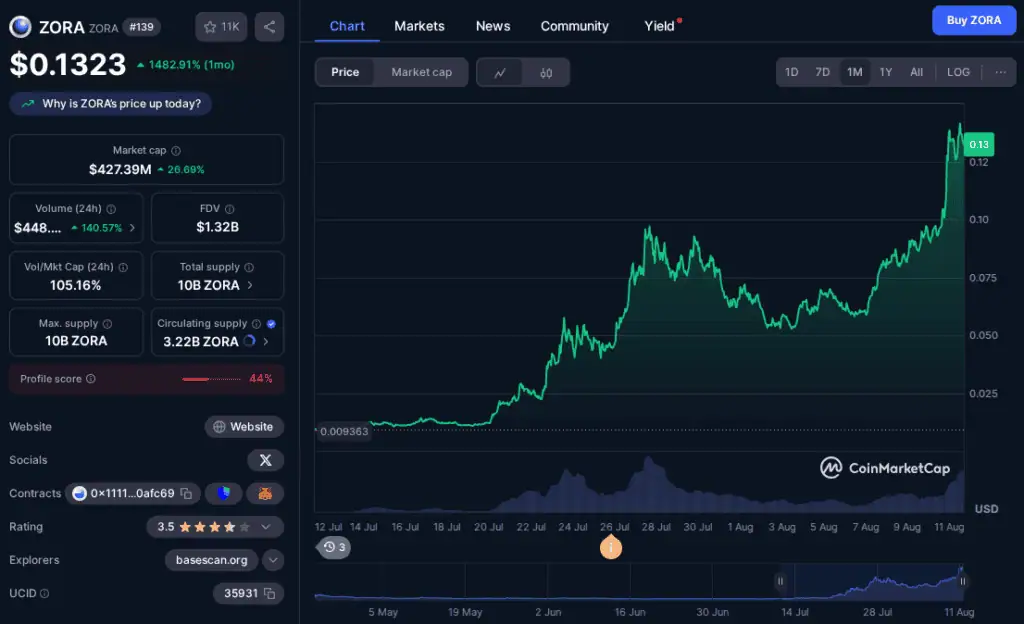Screen dimensions: 1024x624
Task: Click UCID info icon
Action: tap(44, 593)
